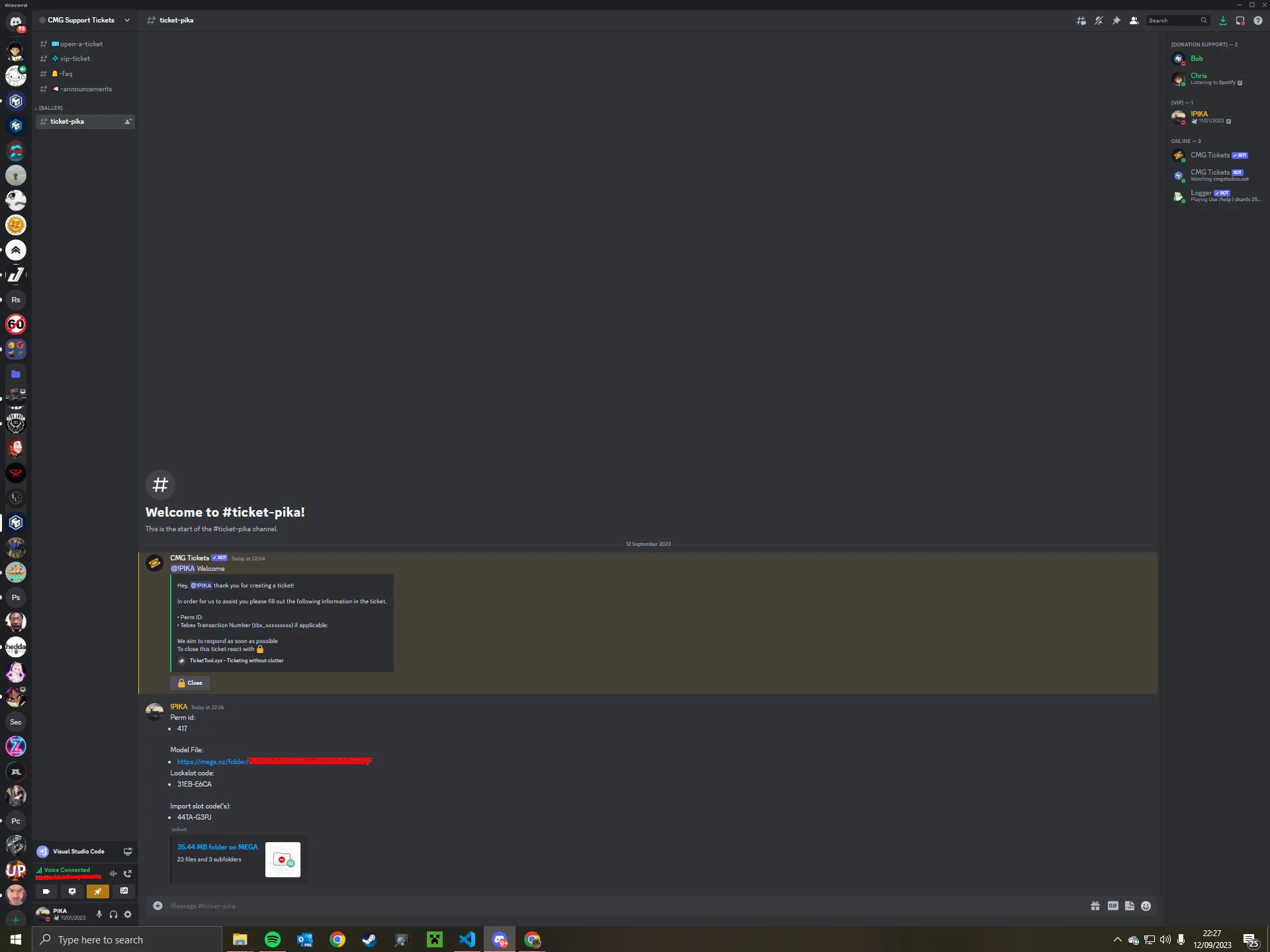Select the open-a-ticket channel
1270x952 pixels.
pos(85,44)
